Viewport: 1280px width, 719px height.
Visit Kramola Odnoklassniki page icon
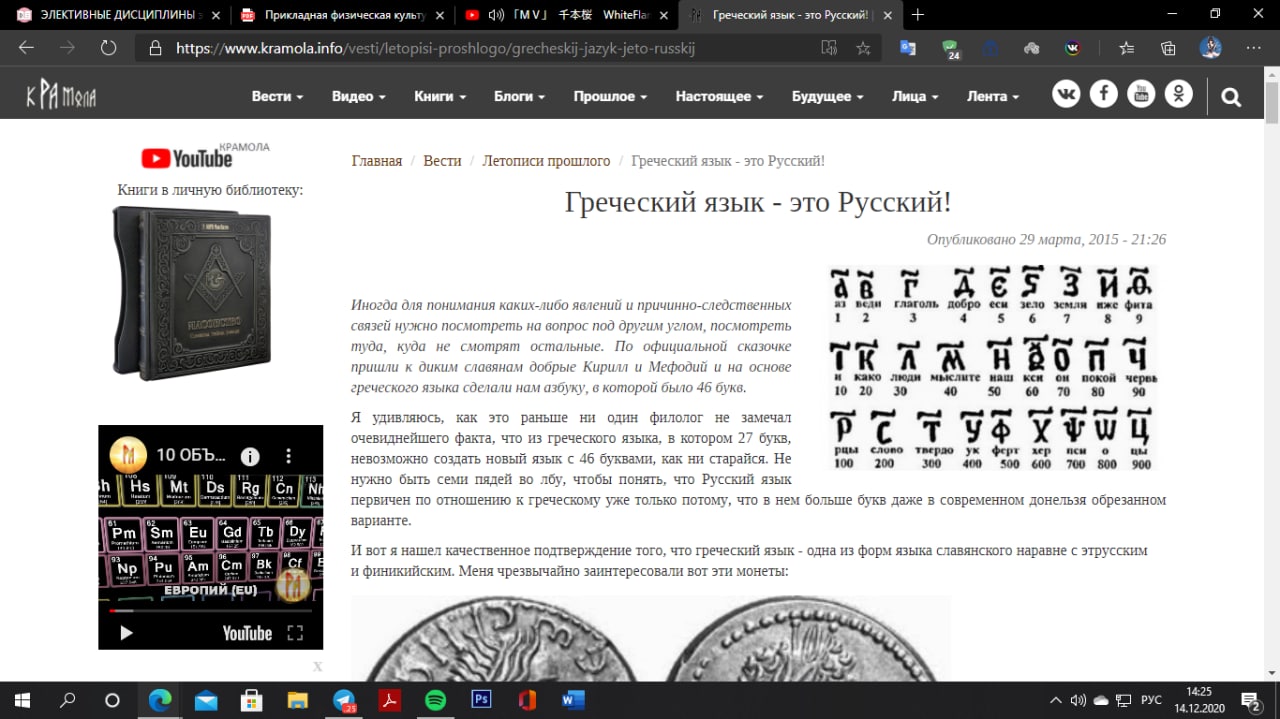(1179, 94)
